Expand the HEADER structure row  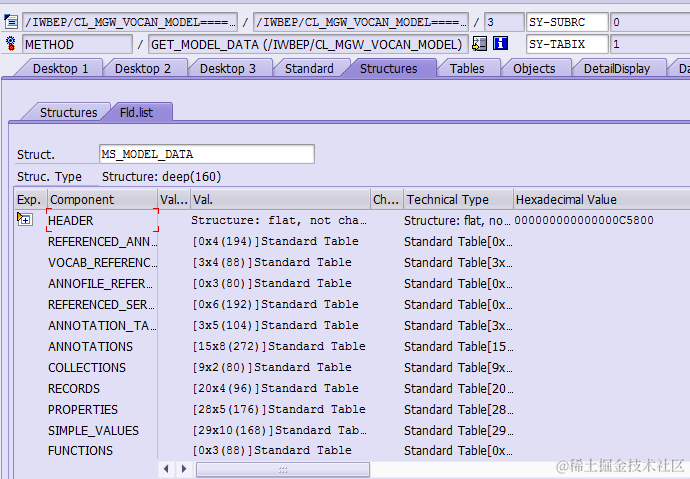(x=25, y=219)
